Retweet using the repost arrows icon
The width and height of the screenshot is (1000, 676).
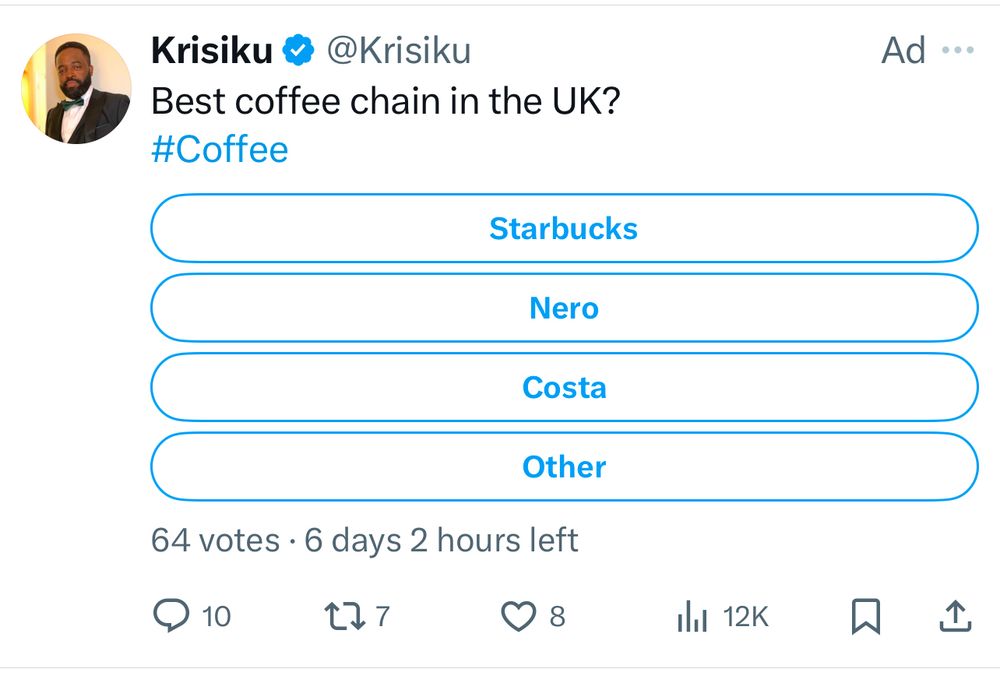(x=345, y=616)
